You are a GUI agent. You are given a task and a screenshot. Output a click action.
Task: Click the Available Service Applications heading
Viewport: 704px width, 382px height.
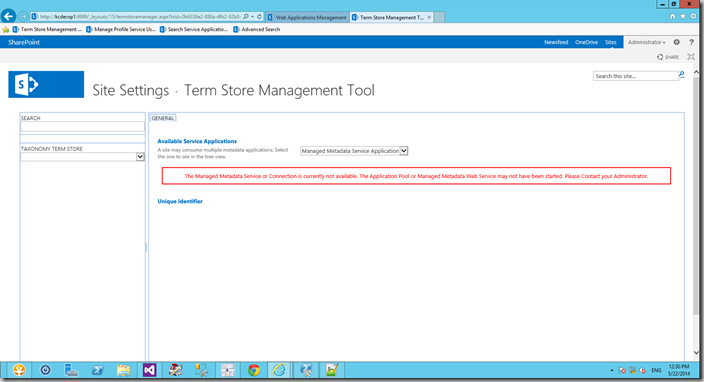point(197,141)
